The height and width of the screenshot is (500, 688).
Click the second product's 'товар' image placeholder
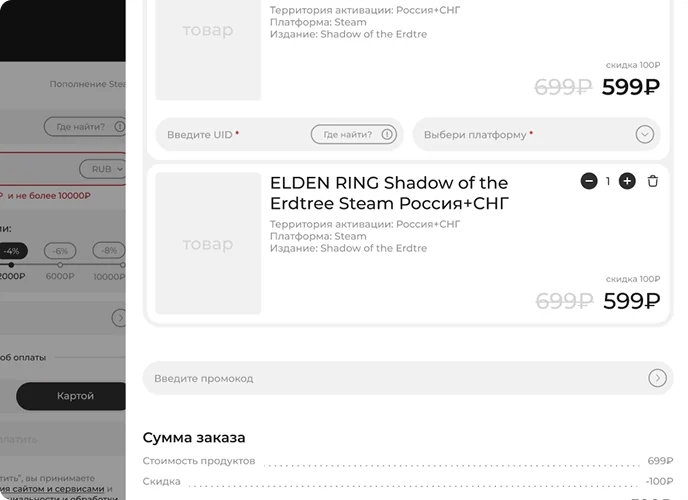click(208, 244)
